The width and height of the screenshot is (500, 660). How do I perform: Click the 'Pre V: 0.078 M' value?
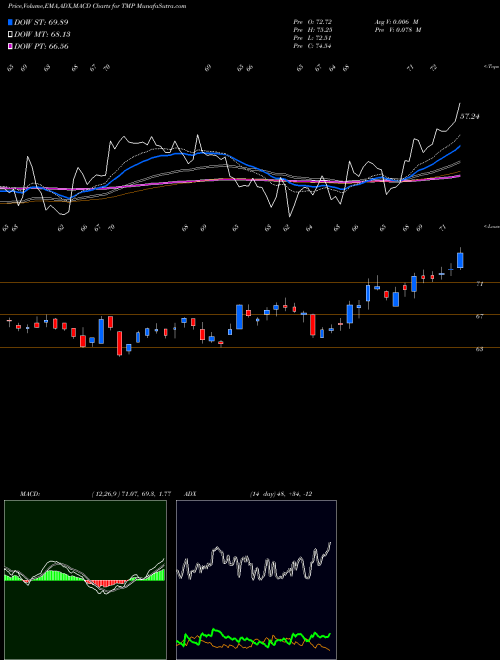coord(397,30)
